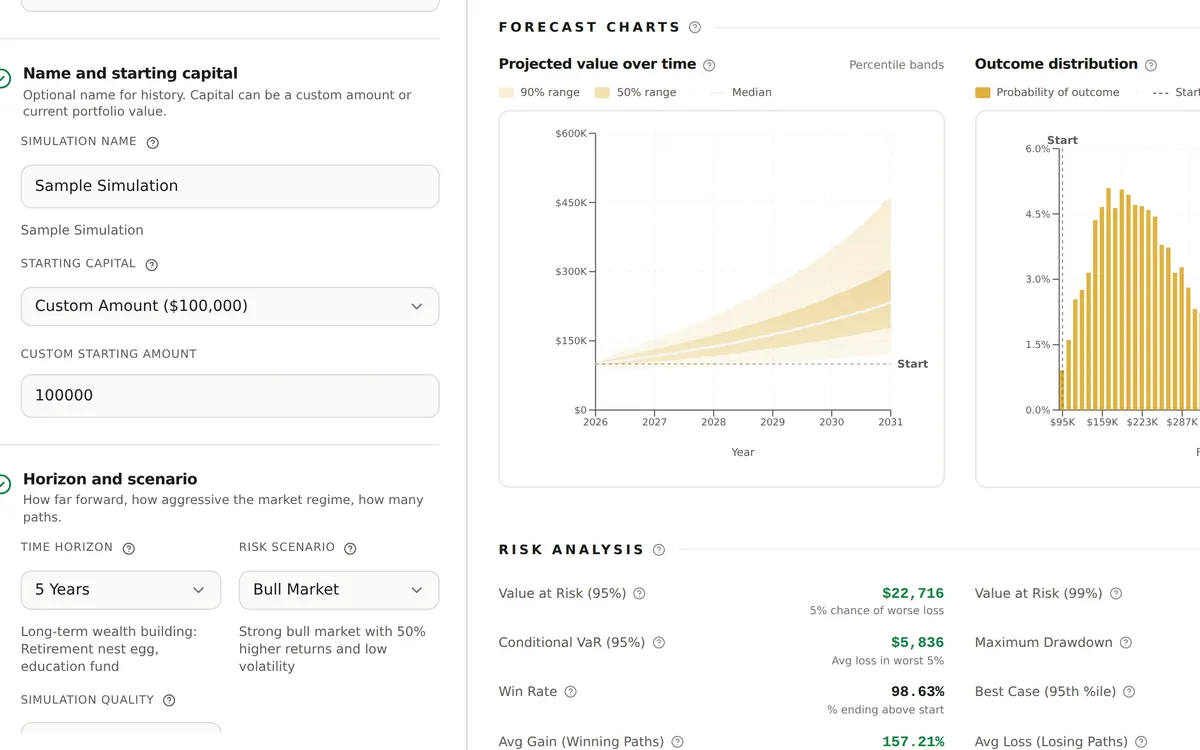Viewport: 1200px width, 750px height.
Task: Open help icon beside Risk Scenario label
Action: pyautogui.click(x=350, y=548)
